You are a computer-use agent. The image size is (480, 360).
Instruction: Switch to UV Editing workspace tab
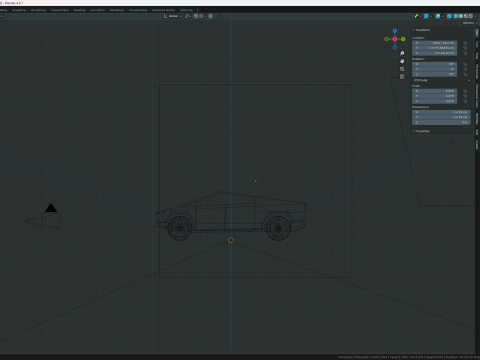pyautogui.click(x=38, y=10)
